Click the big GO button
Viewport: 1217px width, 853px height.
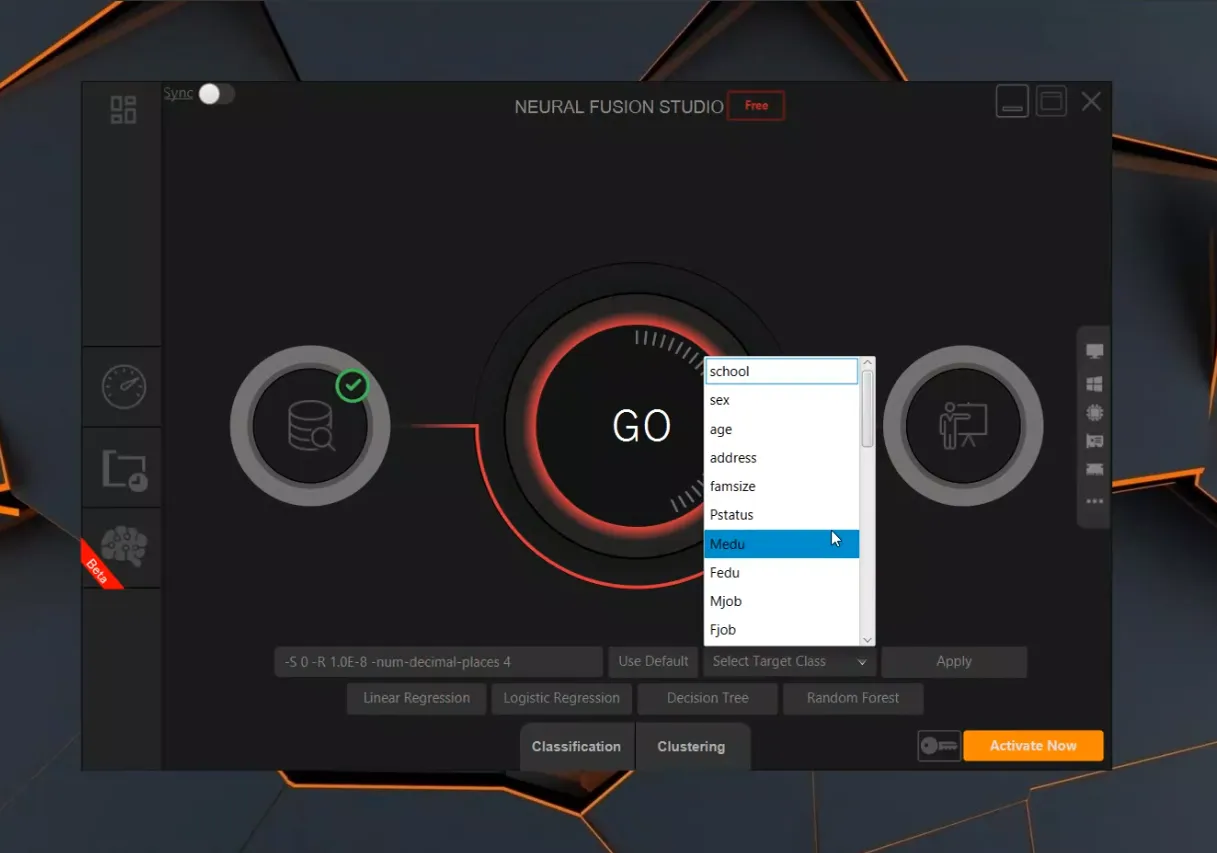pyautogui.click(x=641, y=427)
